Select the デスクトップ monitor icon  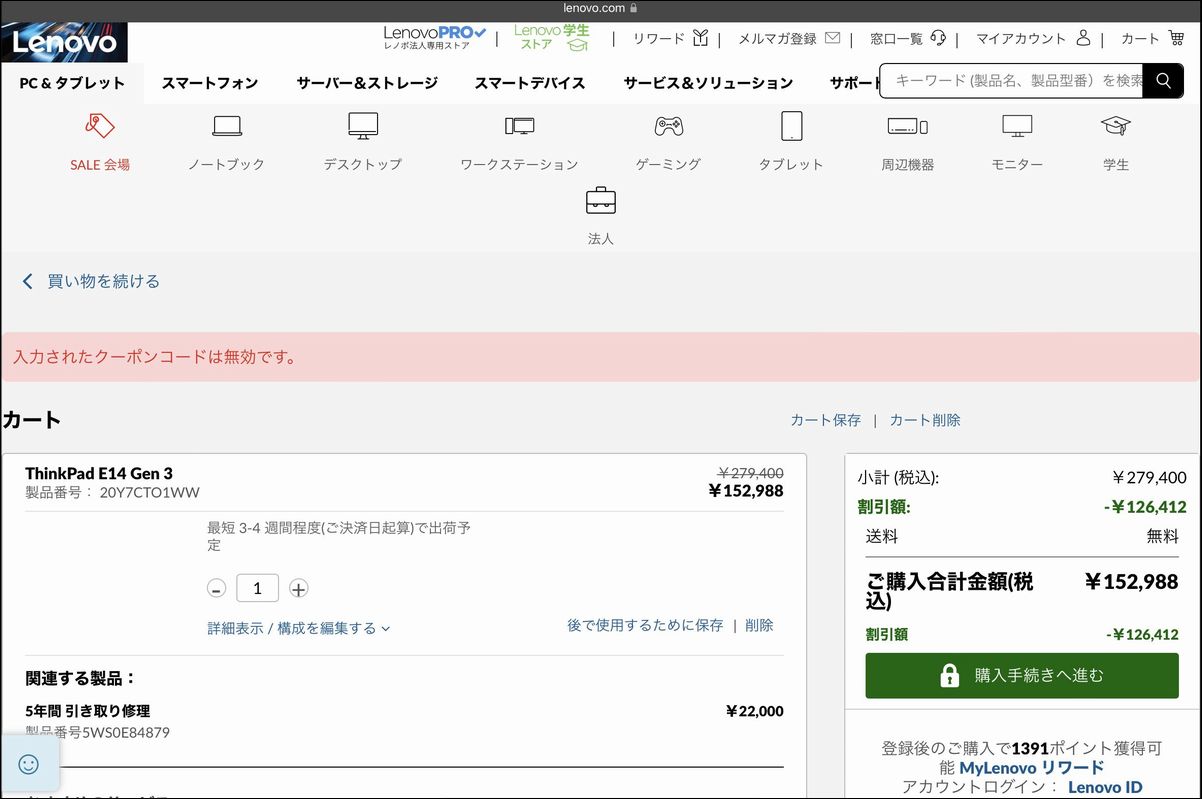tap(363, 126)
